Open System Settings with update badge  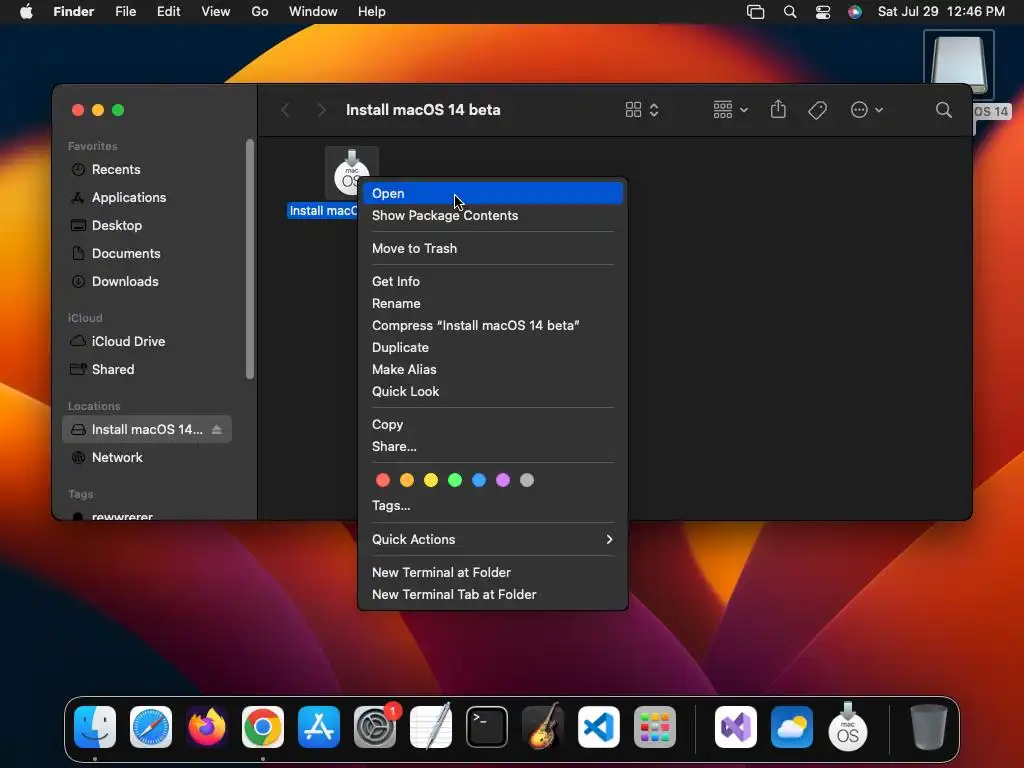375,727
